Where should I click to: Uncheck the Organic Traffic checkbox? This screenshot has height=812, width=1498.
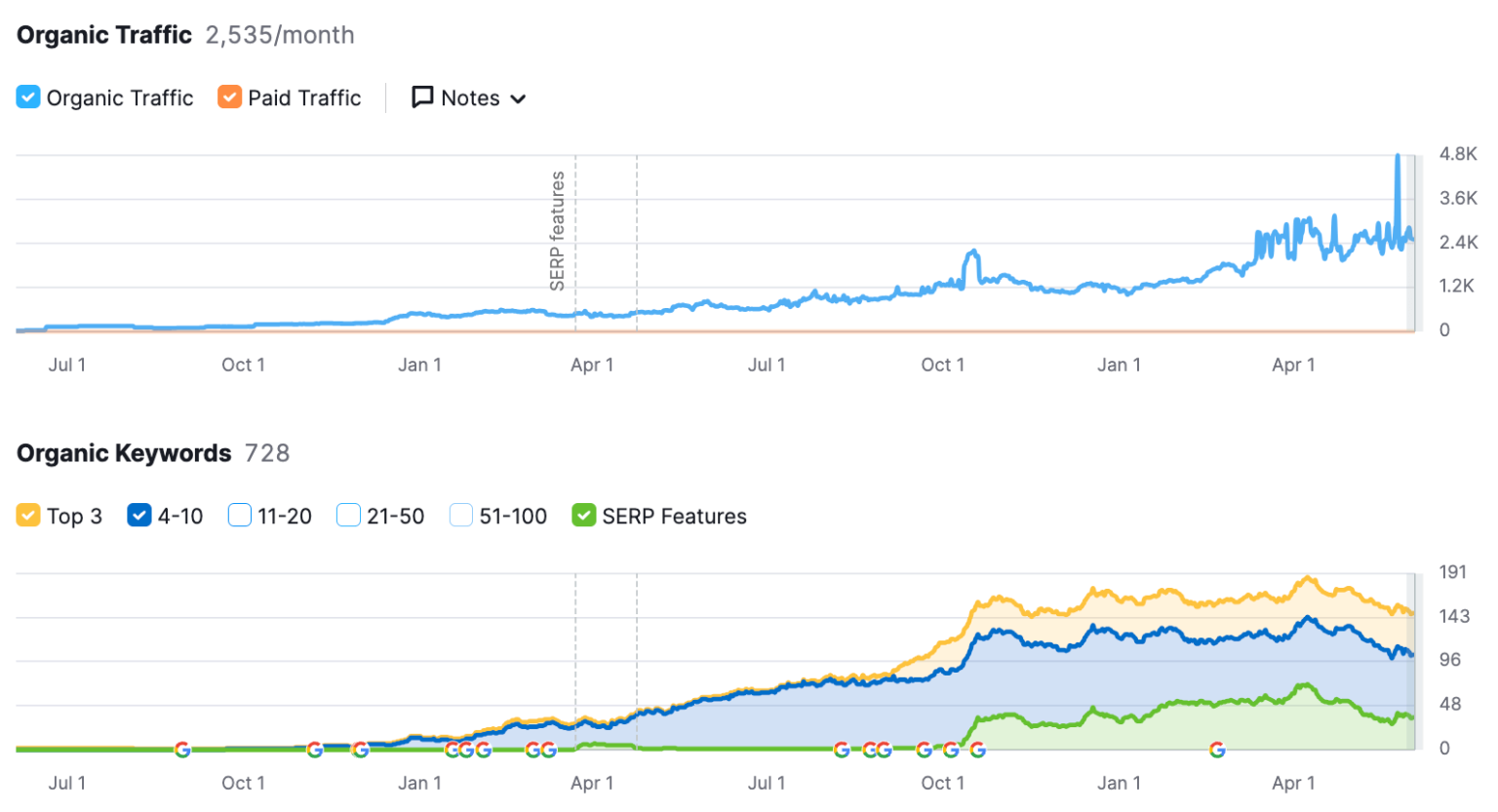point(28,97)
